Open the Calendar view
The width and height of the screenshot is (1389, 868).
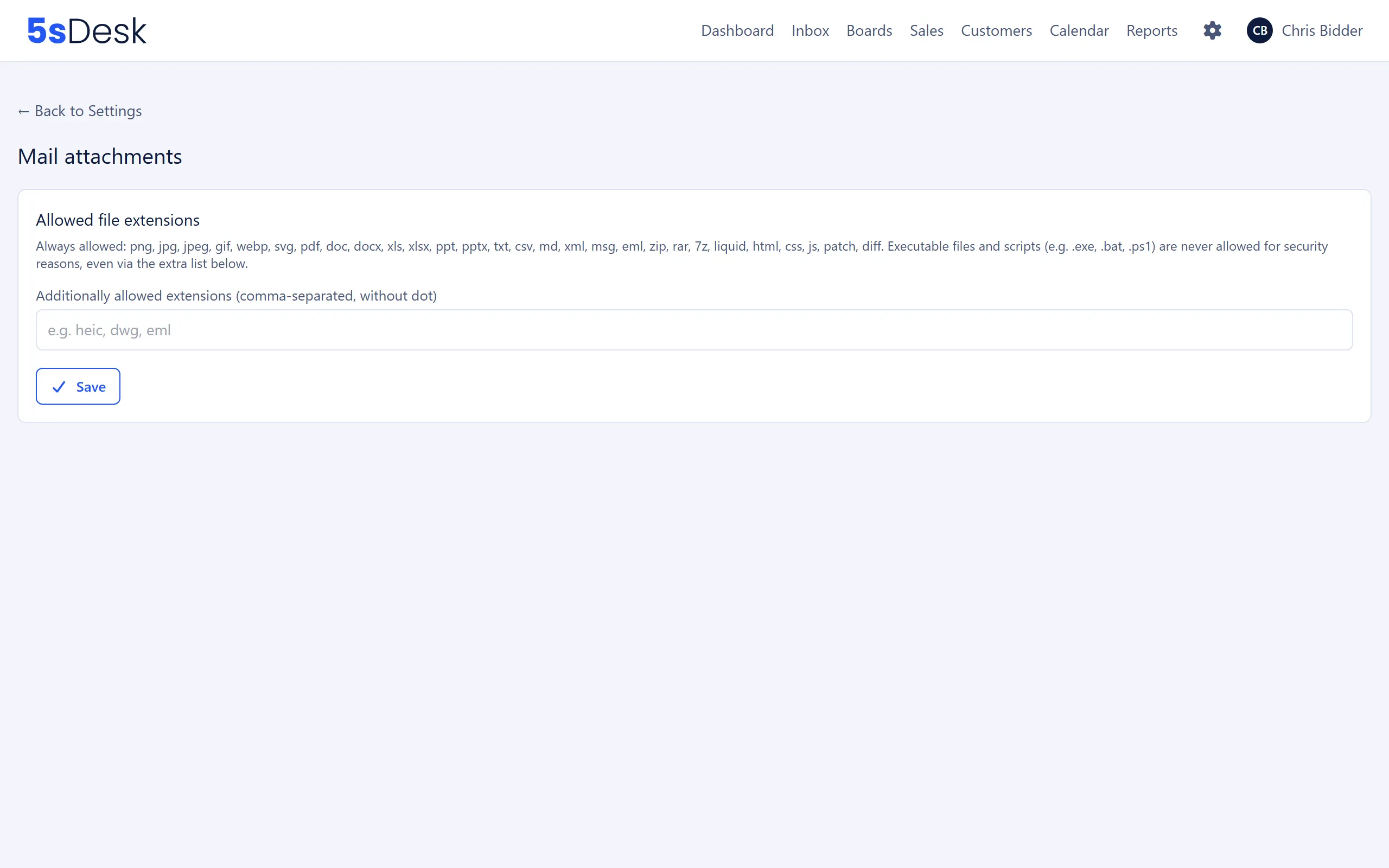[x=1079, y=30]
